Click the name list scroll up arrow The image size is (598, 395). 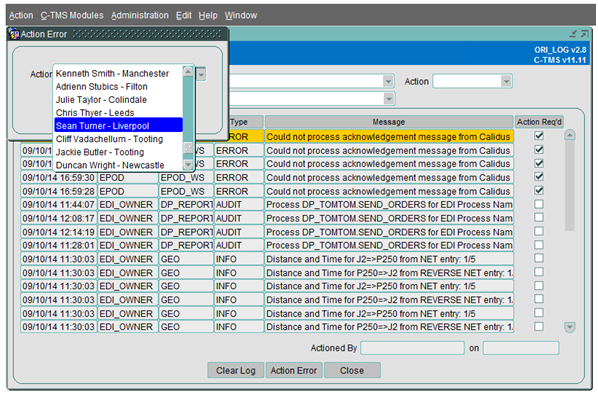(x=188, y=72)
